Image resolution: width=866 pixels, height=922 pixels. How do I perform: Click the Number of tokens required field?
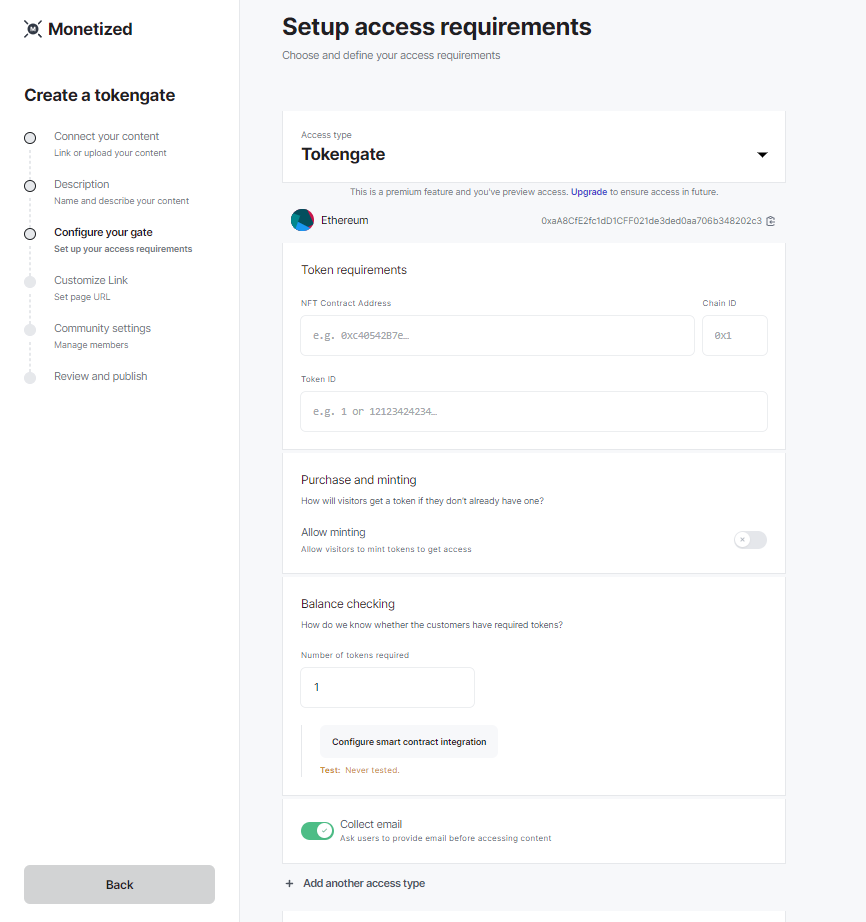point(387,687)
